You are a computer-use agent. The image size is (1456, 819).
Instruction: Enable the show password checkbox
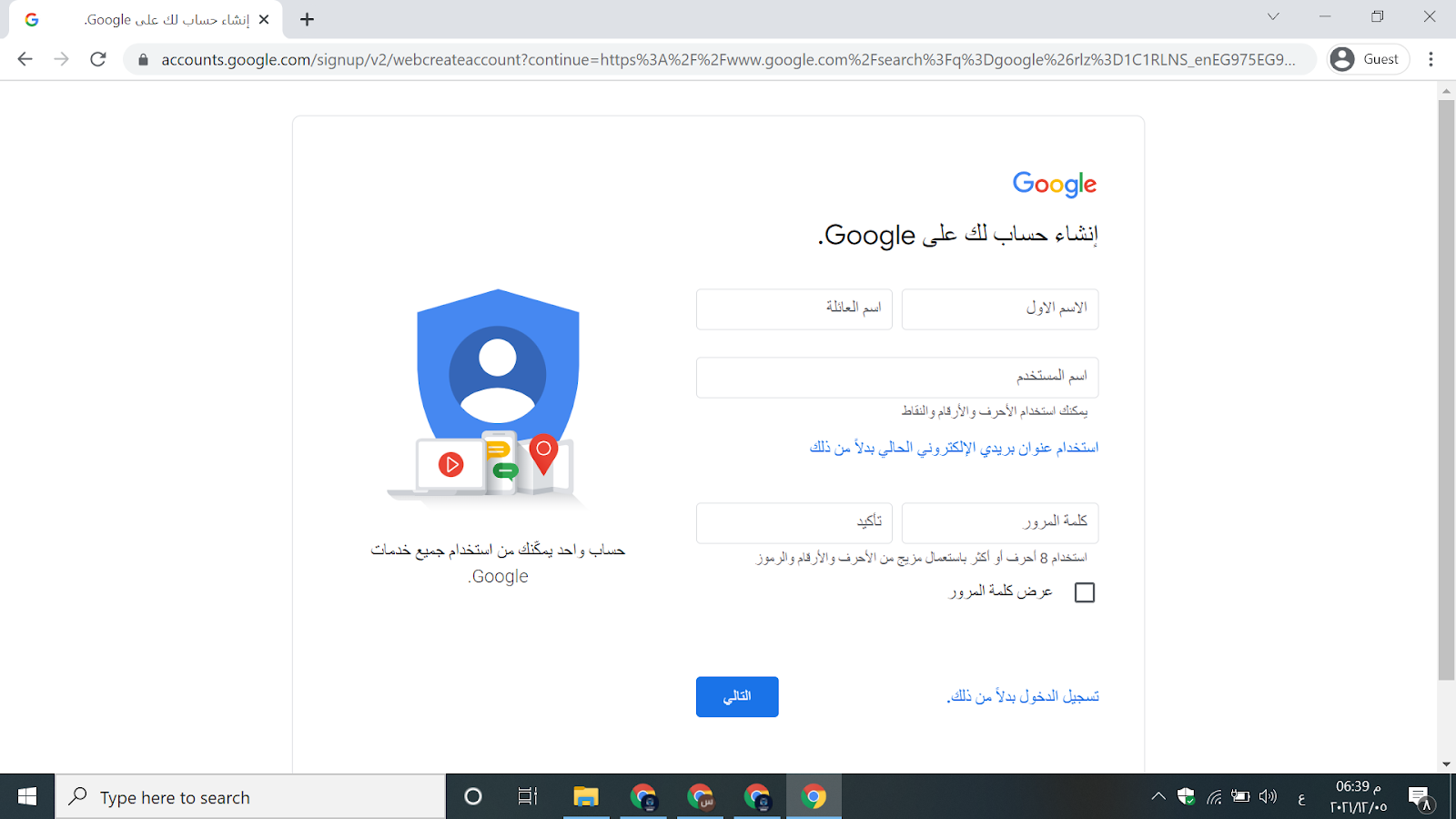(x=1085, y=592)
